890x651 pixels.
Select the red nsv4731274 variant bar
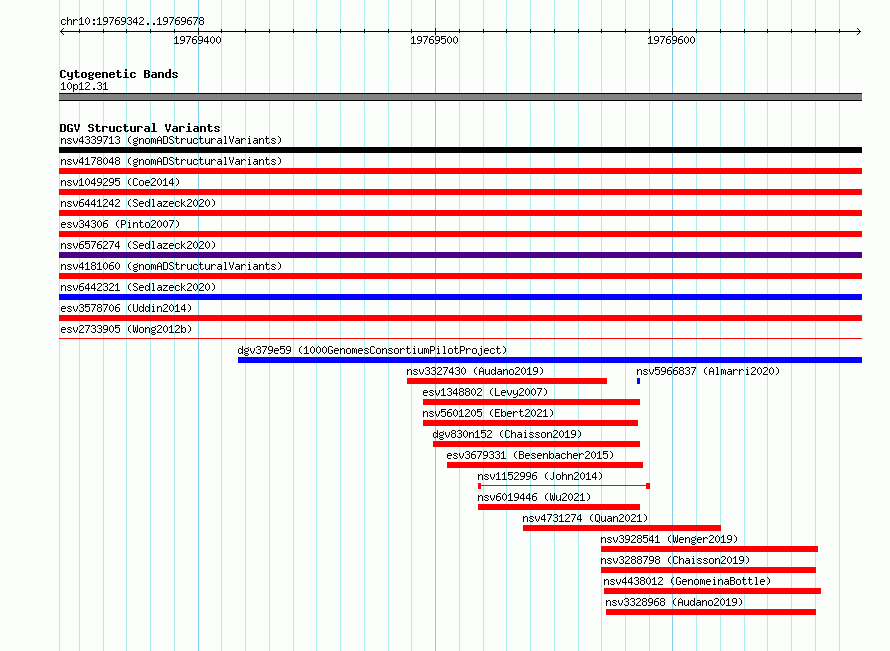point(622,528)
